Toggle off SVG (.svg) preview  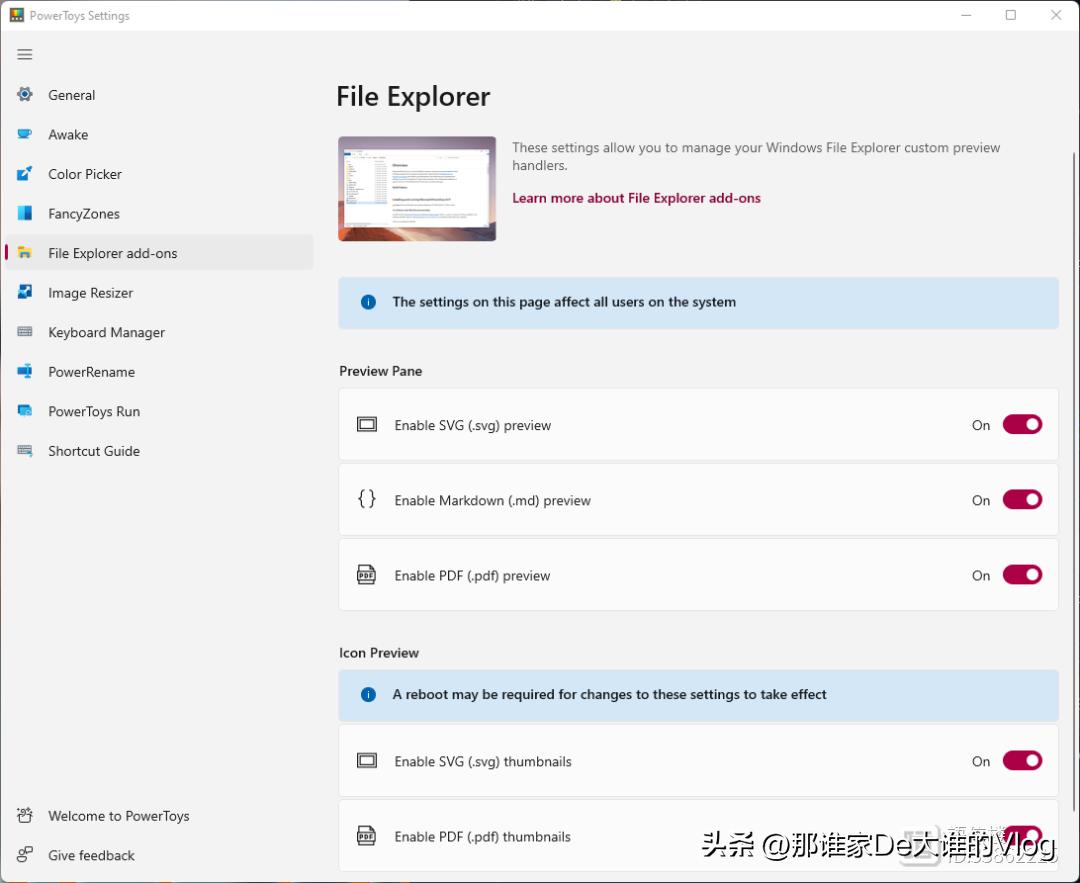tap(1021, 424)
